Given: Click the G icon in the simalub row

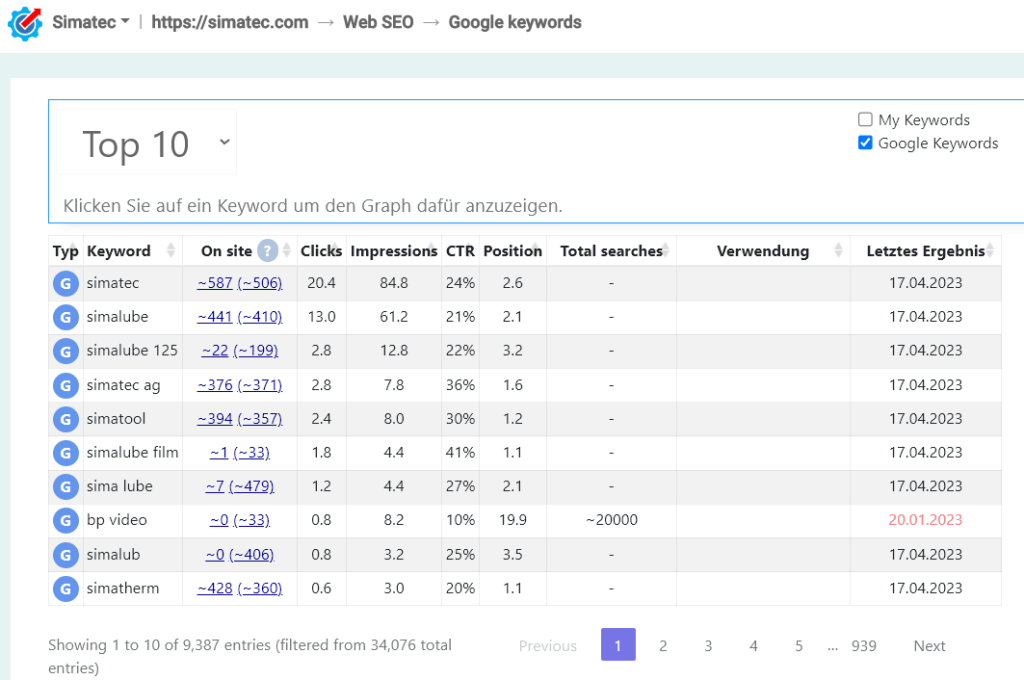Looking at the screenshot, I should coord(66,555).
